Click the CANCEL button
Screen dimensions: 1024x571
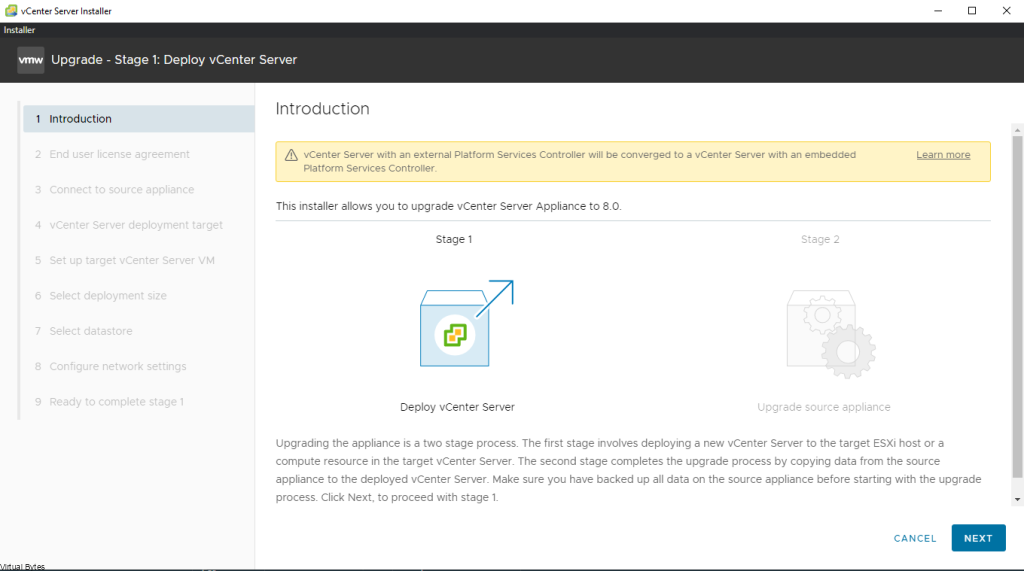914,538
